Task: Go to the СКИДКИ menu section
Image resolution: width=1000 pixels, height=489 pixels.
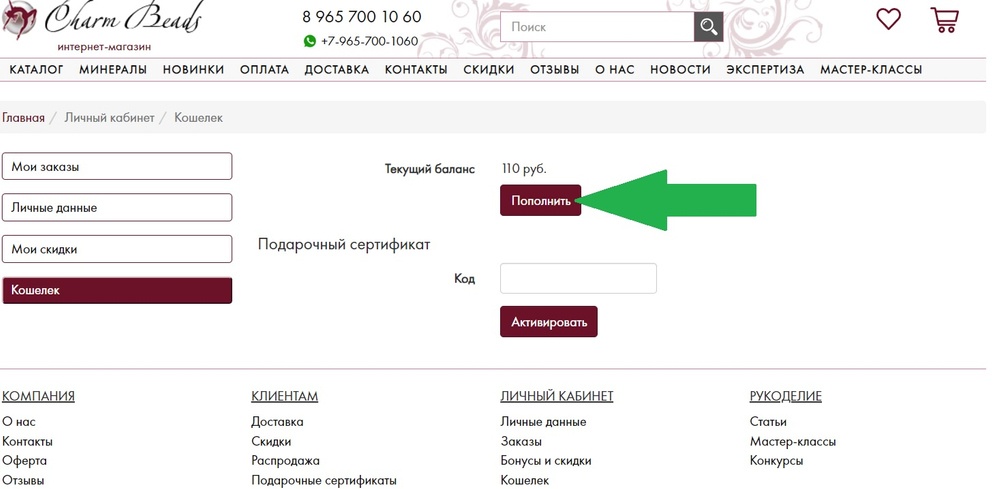Action: pyautogui.click(x=489, y=70)
